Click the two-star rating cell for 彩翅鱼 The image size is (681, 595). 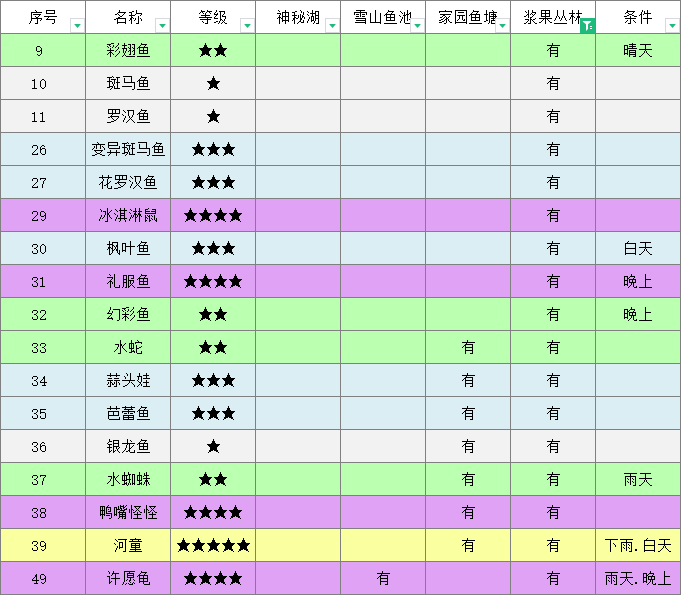click(x=213, y=50)
